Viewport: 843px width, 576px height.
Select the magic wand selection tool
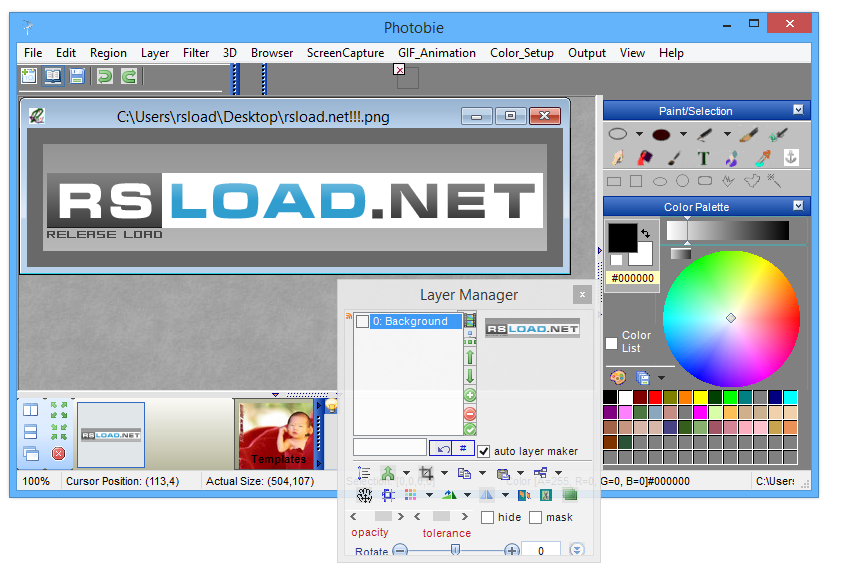[774, 181]
